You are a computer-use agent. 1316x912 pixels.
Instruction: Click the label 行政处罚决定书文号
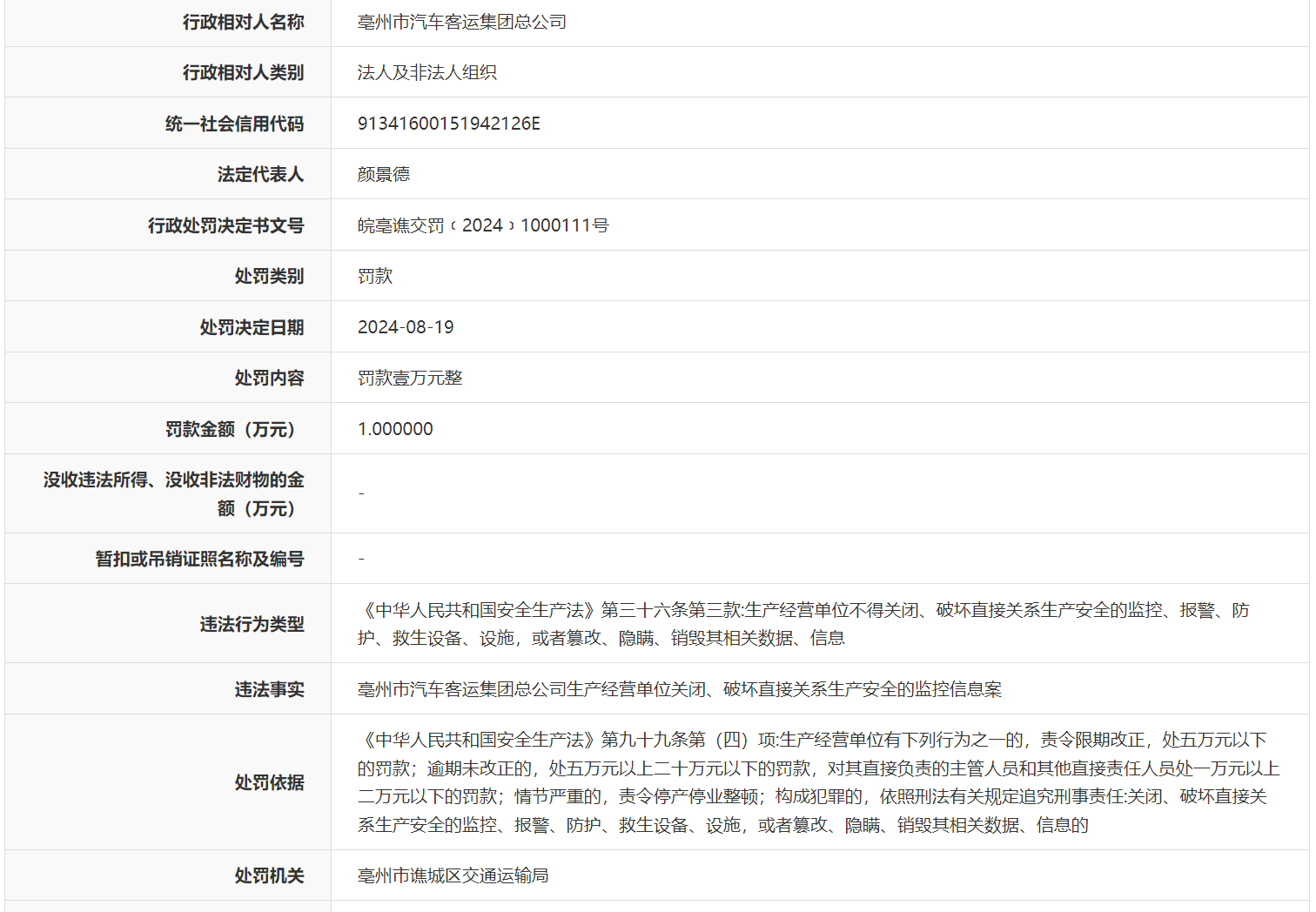[225, 225]
